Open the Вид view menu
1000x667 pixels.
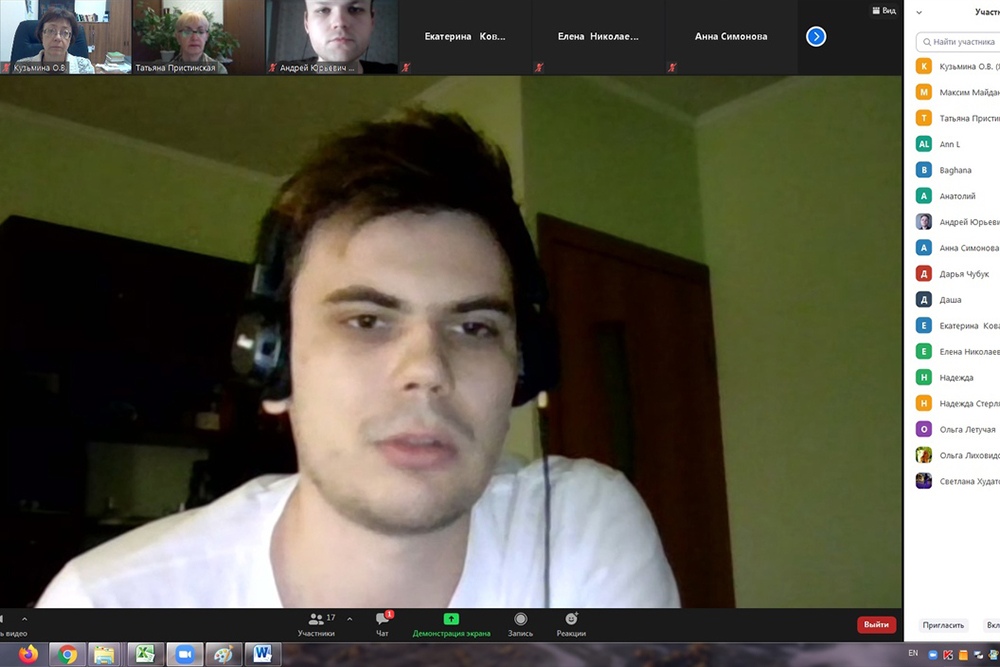point(882,10)
